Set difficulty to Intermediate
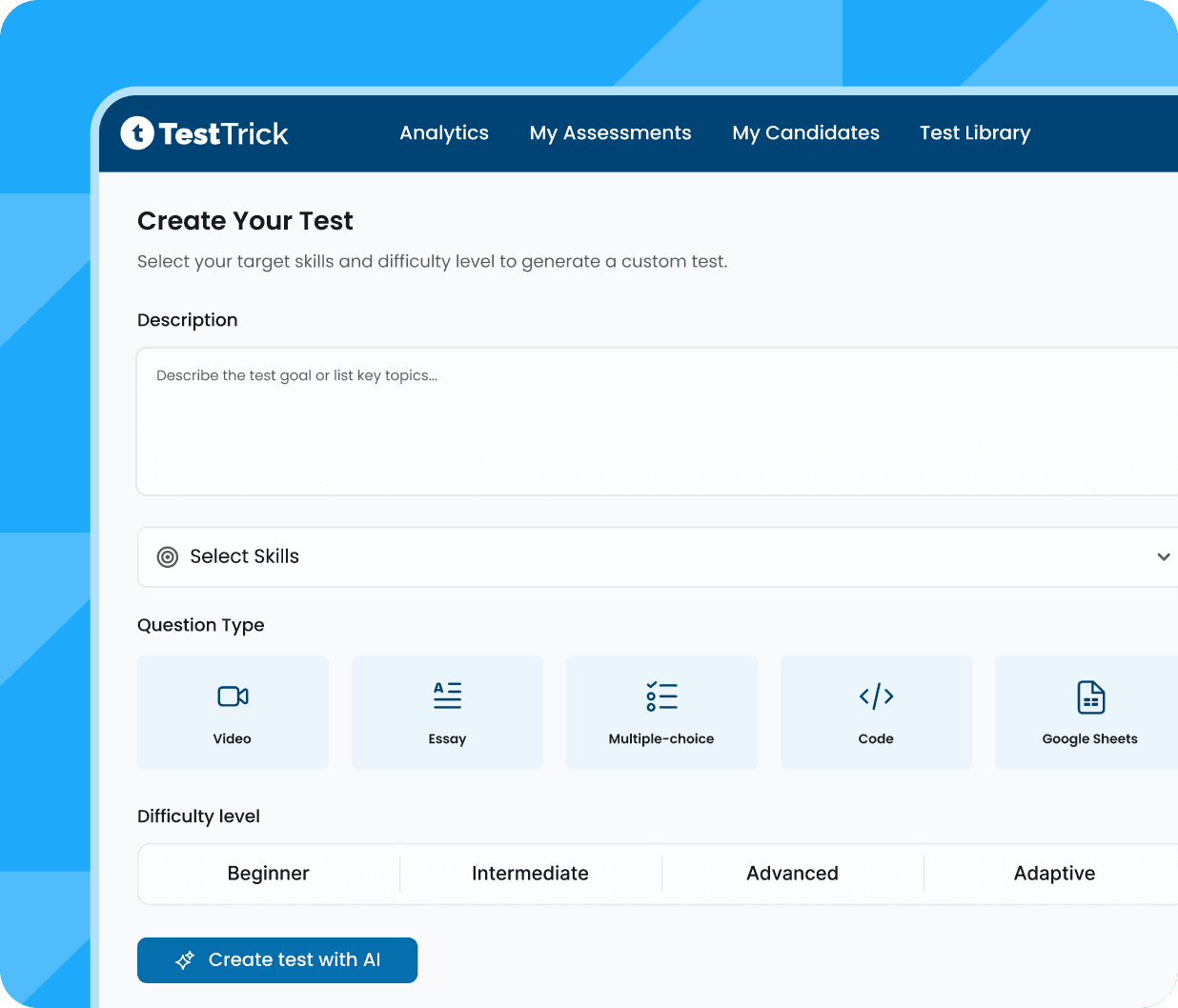 [x=530, y=874]
